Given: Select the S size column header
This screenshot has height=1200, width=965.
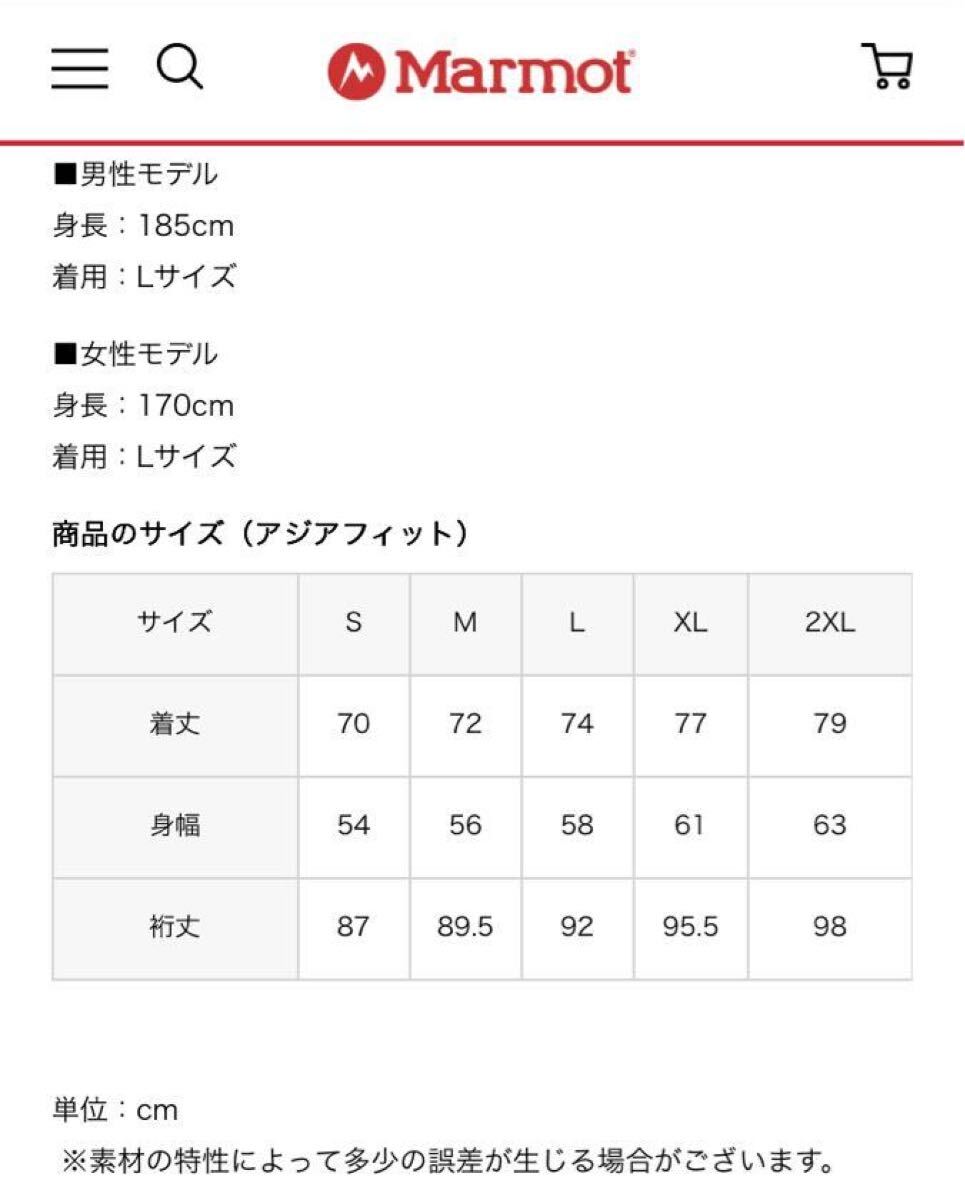Looking at the screenshot, I should pos(353,623).
